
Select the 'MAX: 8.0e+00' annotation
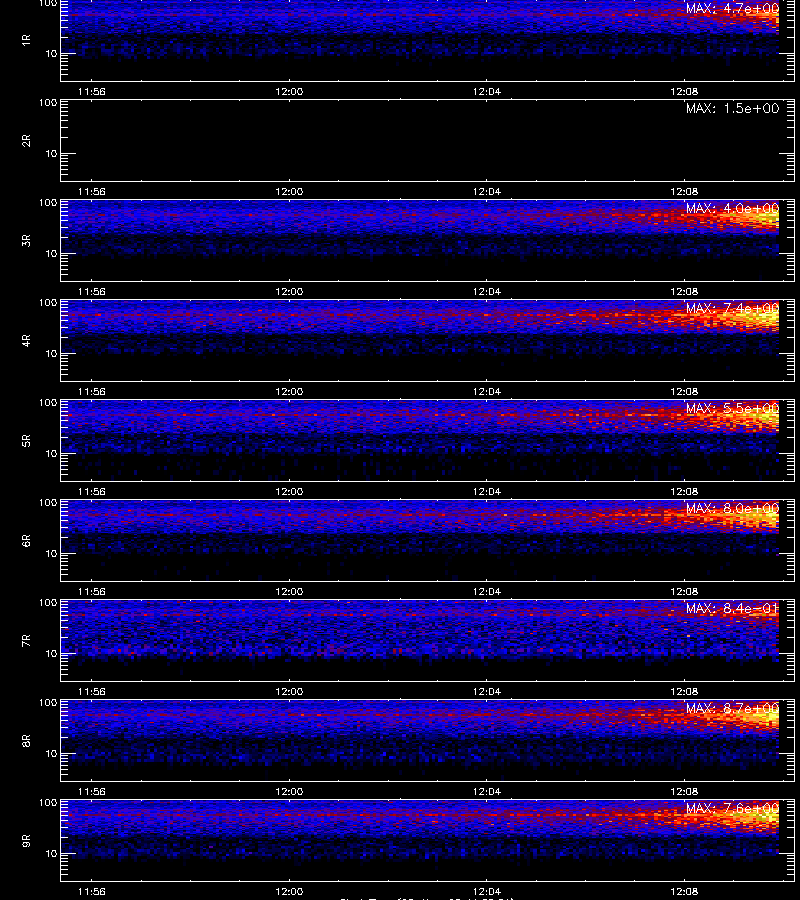pos(732,509)
